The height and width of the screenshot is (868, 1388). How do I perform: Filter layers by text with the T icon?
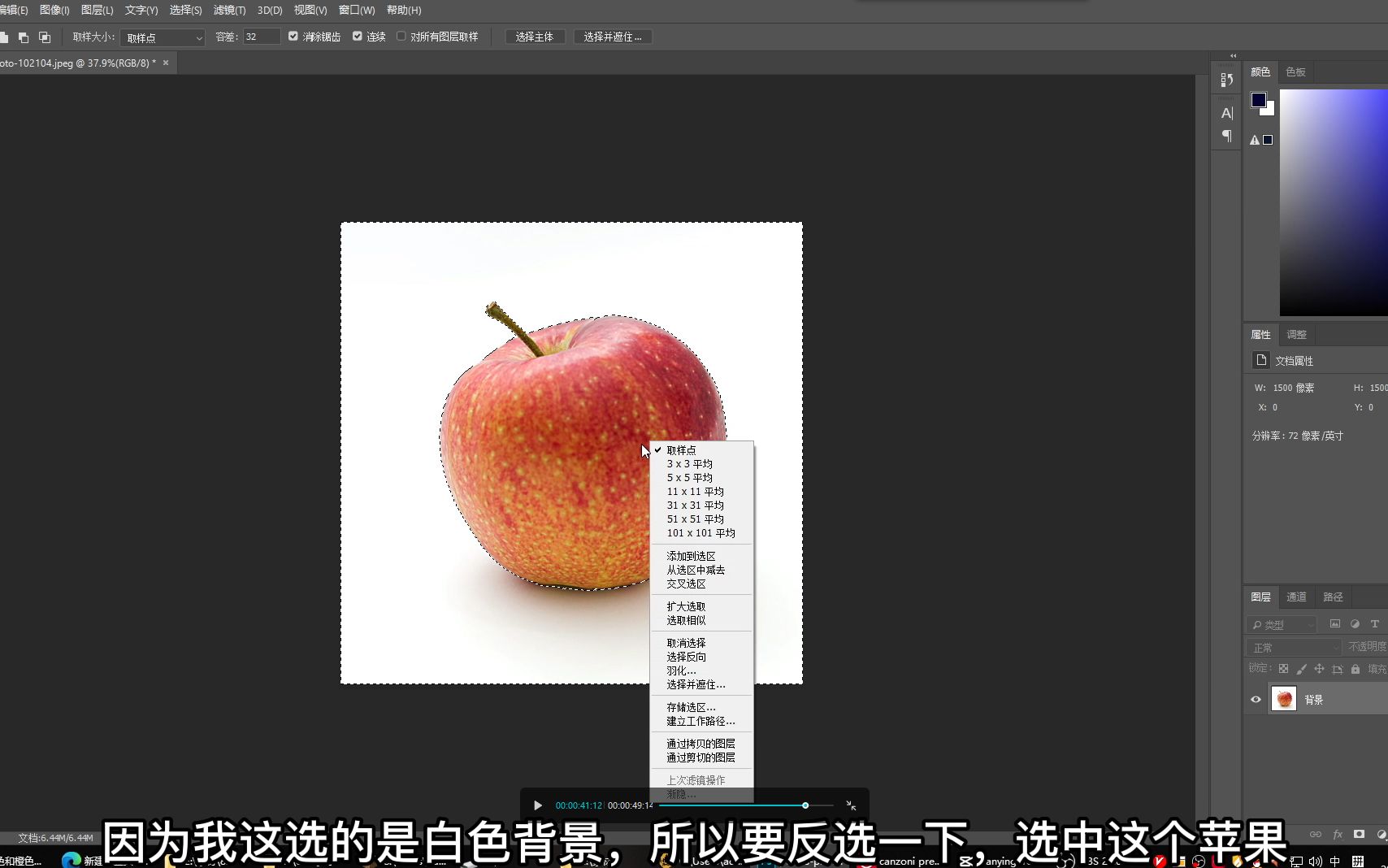pyautogui.click(x=1375, y=624)
